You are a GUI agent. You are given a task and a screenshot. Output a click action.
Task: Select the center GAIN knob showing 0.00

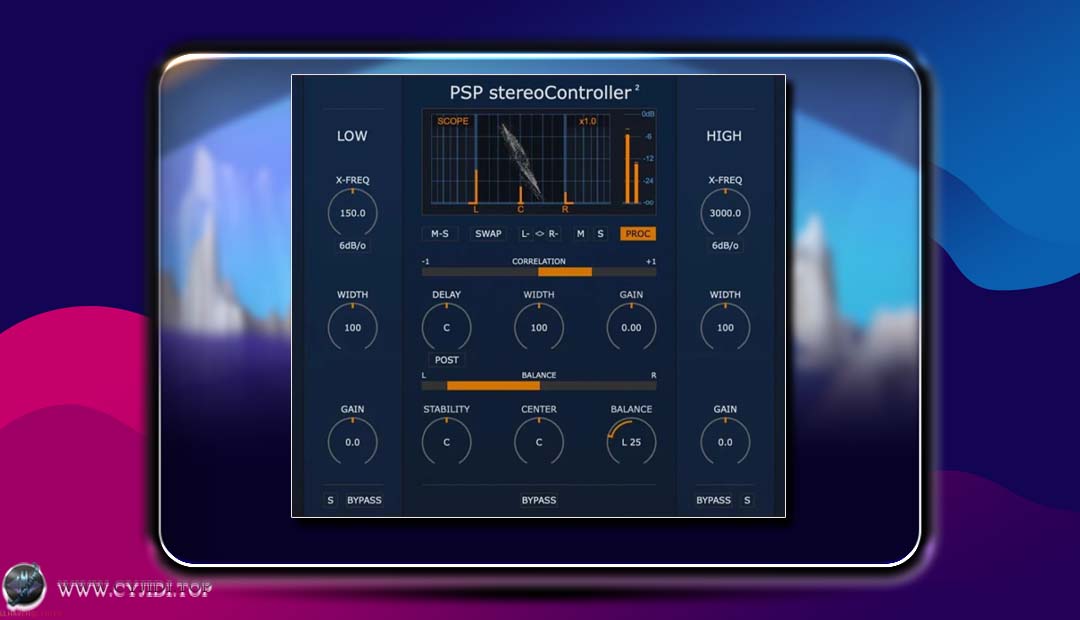(631, 327)
